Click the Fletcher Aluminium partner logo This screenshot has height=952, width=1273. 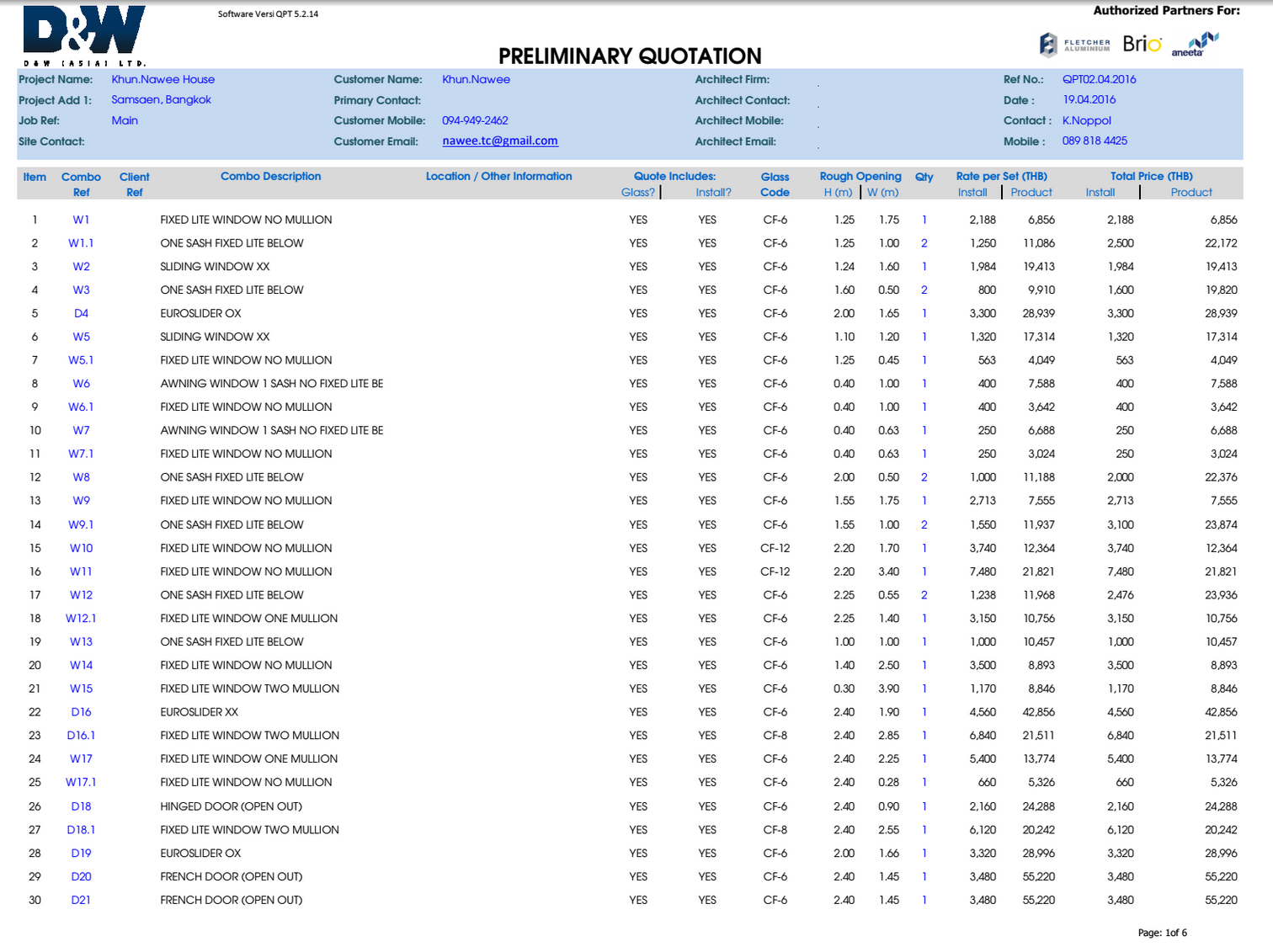[1075, 45]
